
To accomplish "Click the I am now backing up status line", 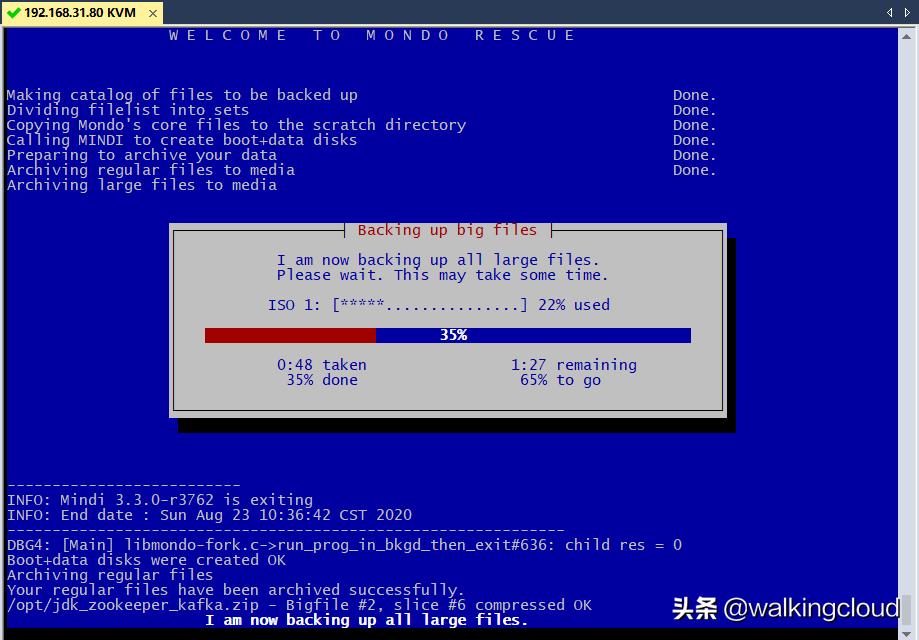I will tap(365, 620).
